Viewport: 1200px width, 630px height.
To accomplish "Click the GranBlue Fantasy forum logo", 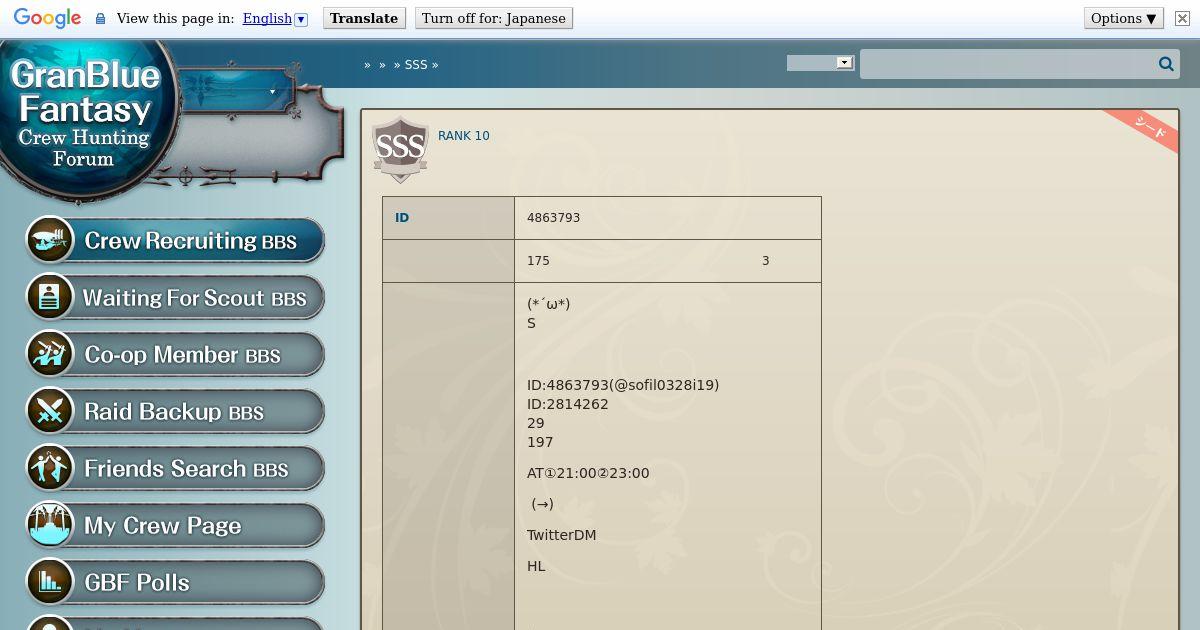I will (x=87, y=115).
